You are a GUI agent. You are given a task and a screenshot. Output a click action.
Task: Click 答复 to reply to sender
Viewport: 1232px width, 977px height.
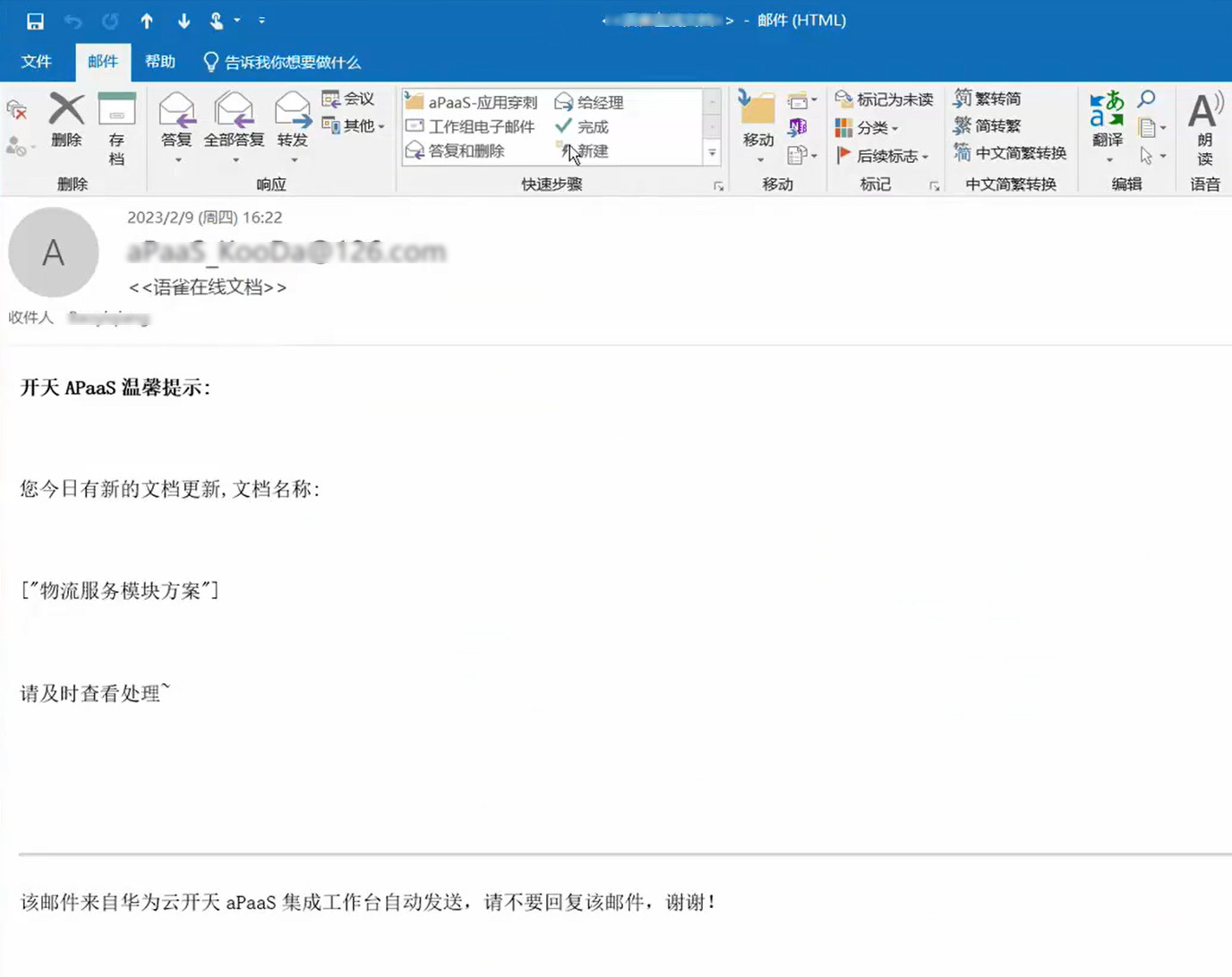coord(176,120)
